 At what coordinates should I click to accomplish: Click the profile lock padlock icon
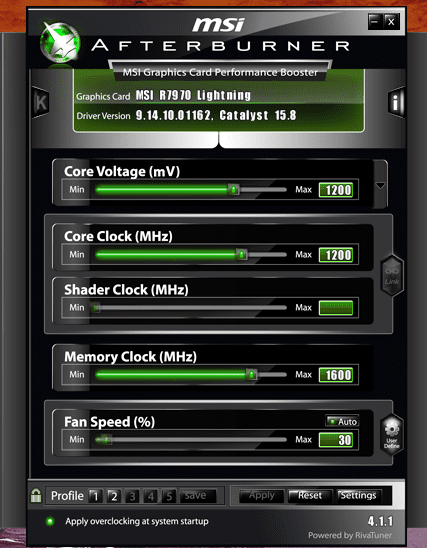point(36,496)
